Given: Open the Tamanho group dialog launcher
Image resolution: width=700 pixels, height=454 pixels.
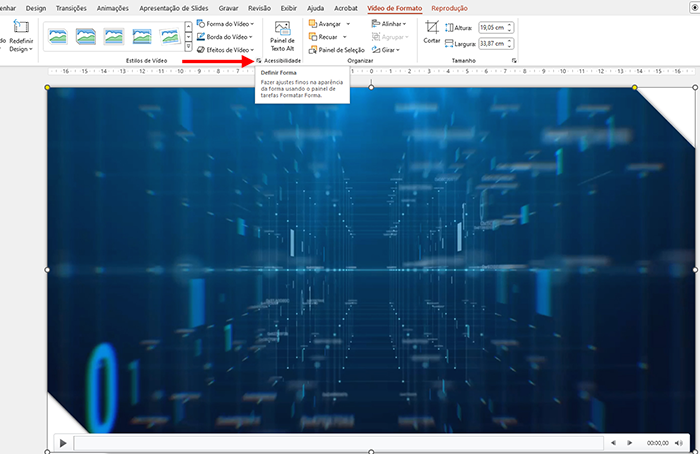Looking at the screenshot, I should [514, 61].
